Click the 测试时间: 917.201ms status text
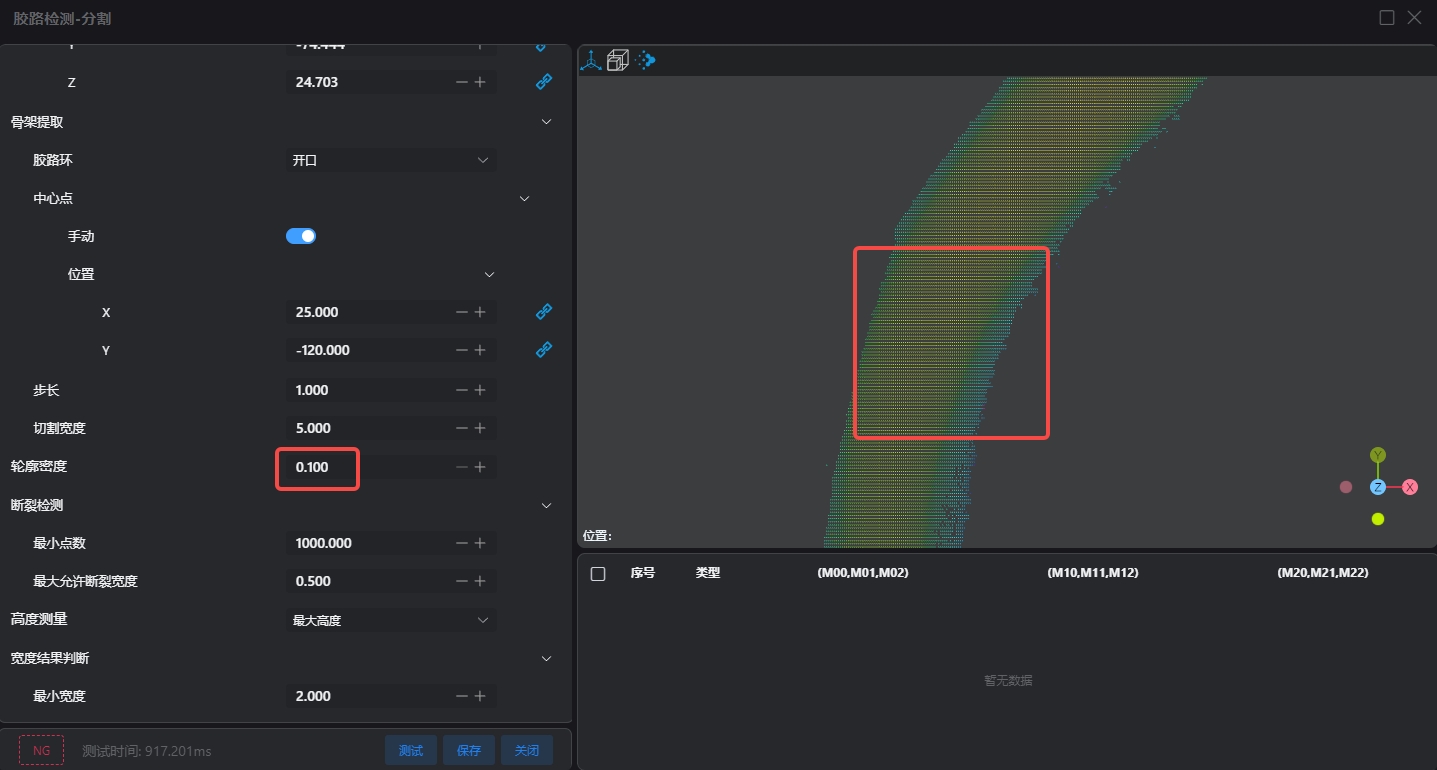Image resolution: width=1437 pixels, height=770 pixels. pos(146,751)
